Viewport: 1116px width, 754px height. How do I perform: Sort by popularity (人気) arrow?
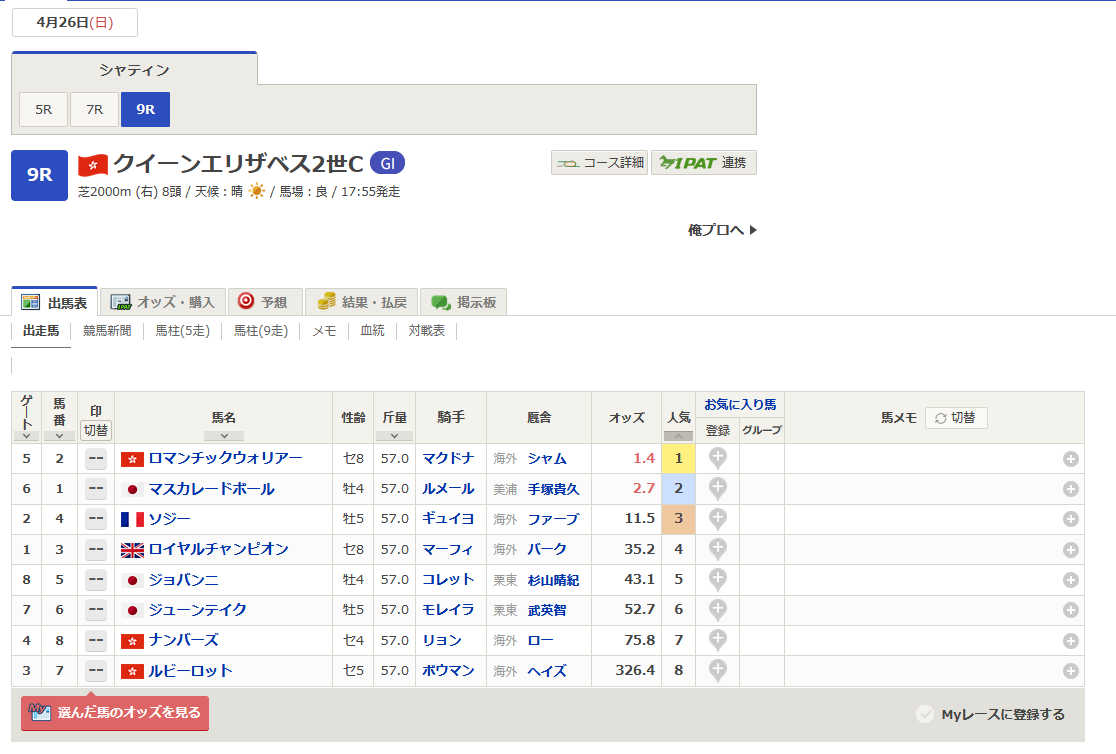678,436
